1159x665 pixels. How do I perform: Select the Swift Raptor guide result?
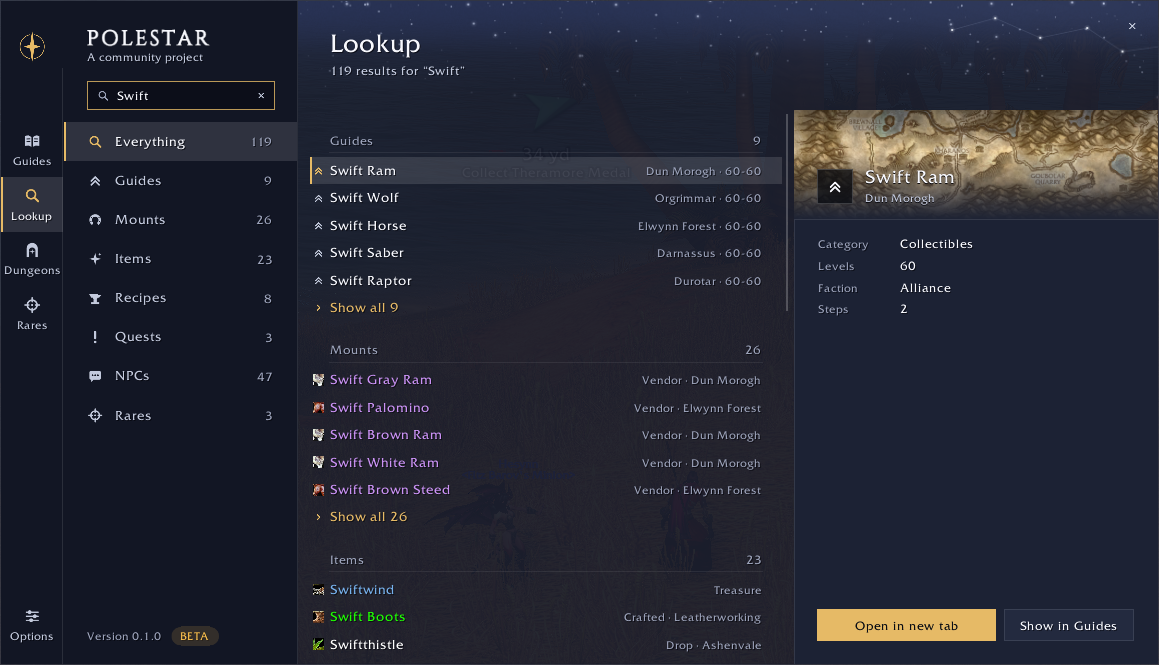545,281
